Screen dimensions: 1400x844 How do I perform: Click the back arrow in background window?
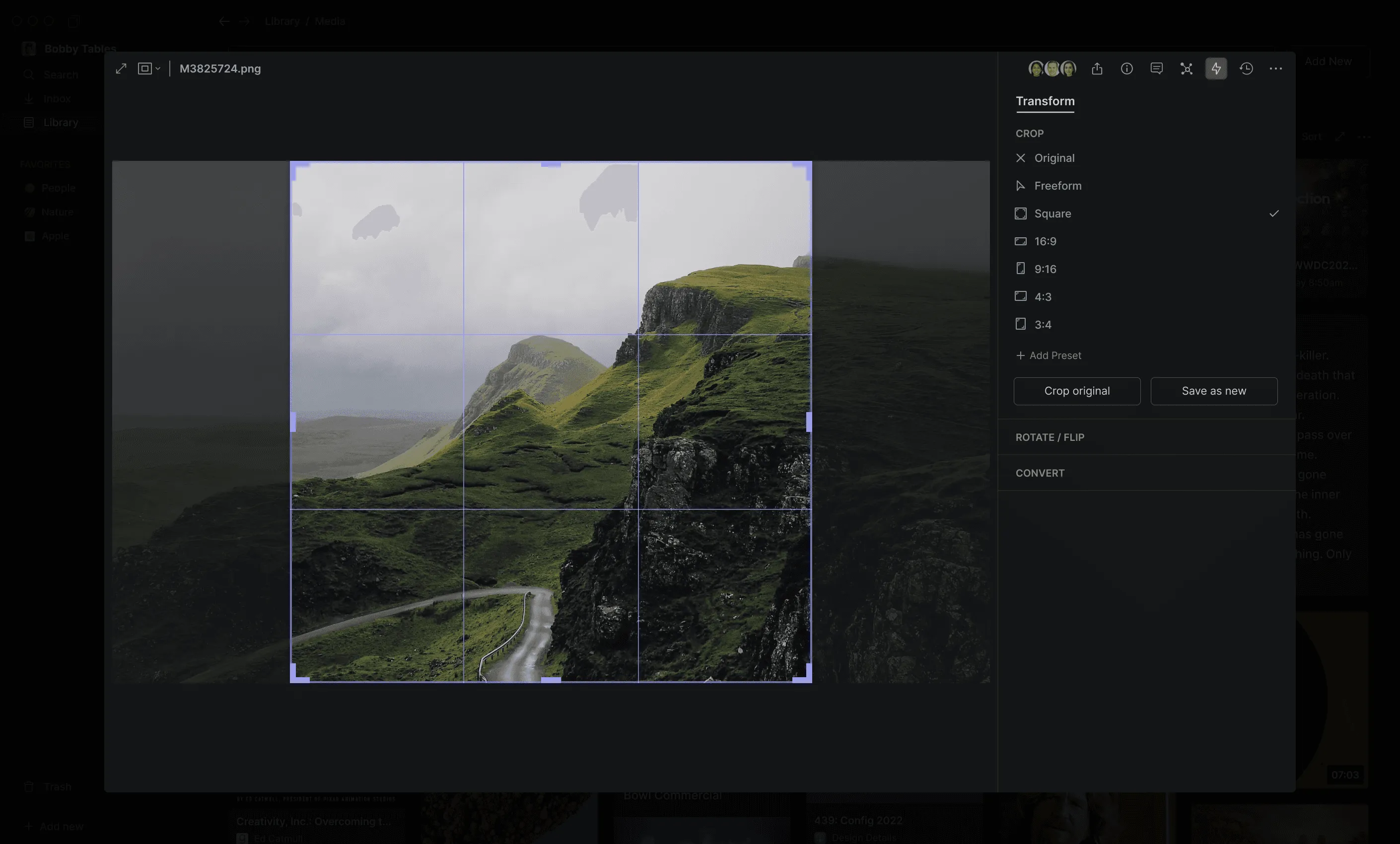(x=224, y=22)
